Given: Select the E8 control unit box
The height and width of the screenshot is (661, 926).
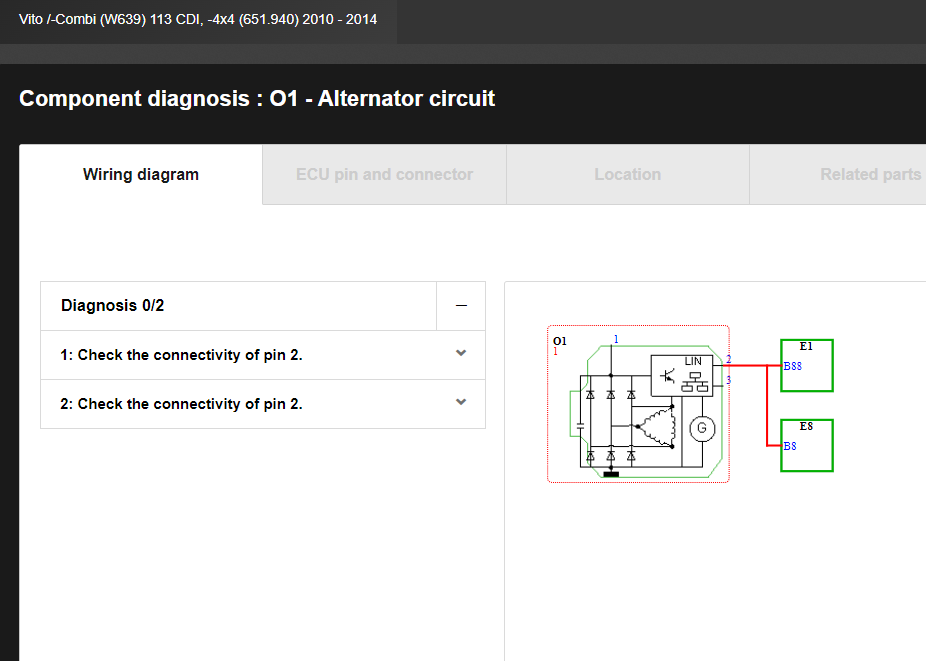Looking at the screenshot, I should 807,445.
